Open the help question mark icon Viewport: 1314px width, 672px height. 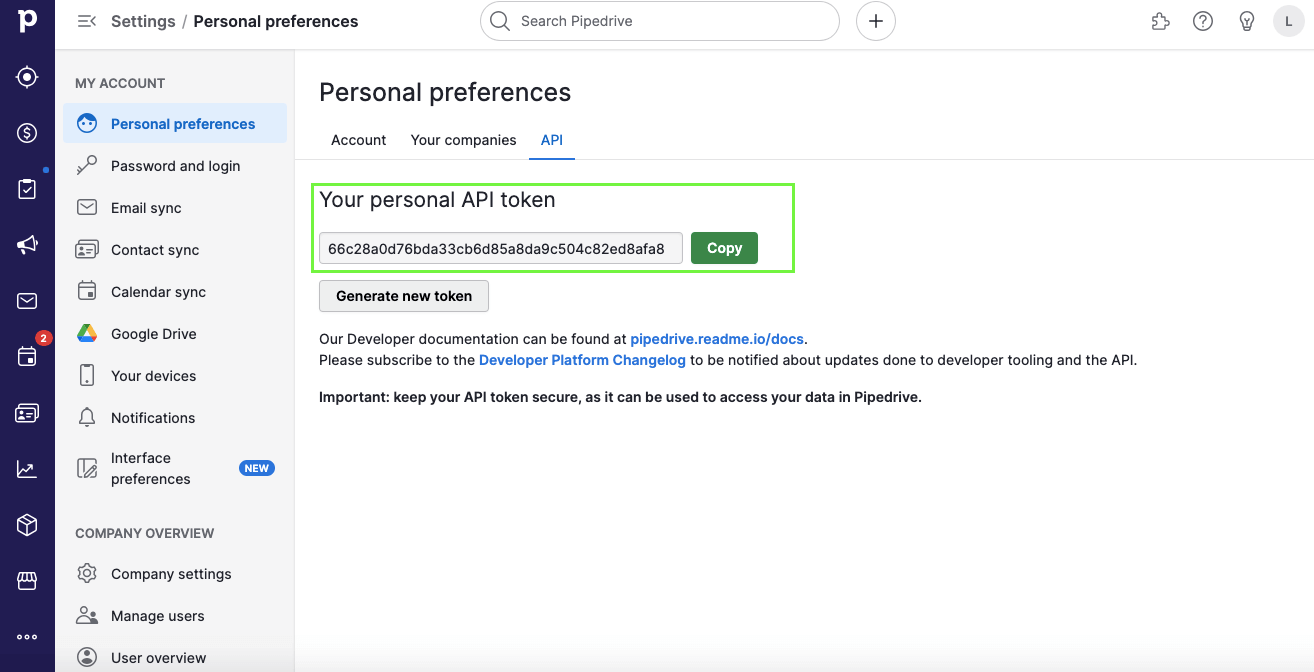point(1203,21)
